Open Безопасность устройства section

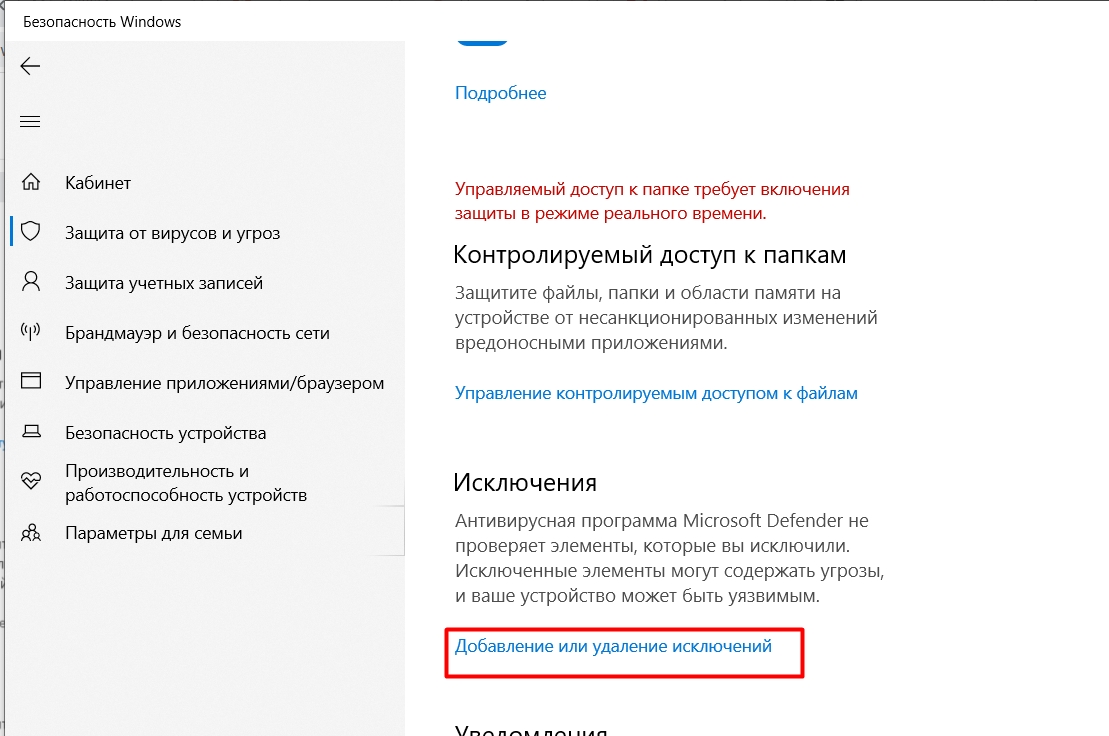pos(166,433)
